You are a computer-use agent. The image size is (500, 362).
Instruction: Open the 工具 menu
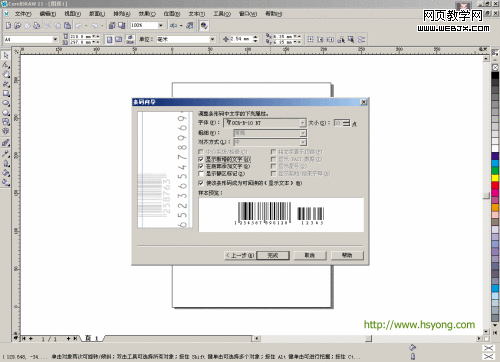222,14
